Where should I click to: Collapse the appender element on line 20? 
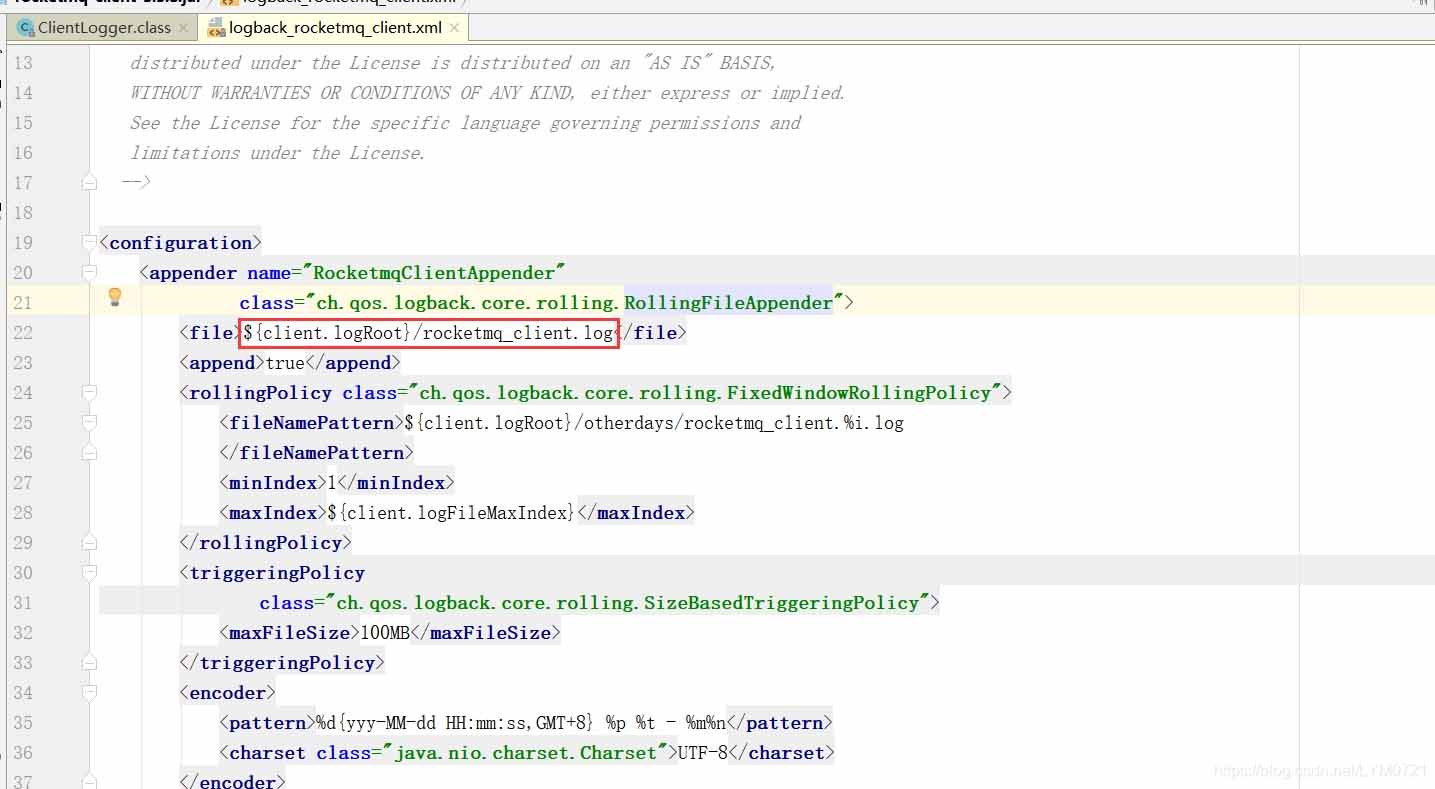click(89, 273)
